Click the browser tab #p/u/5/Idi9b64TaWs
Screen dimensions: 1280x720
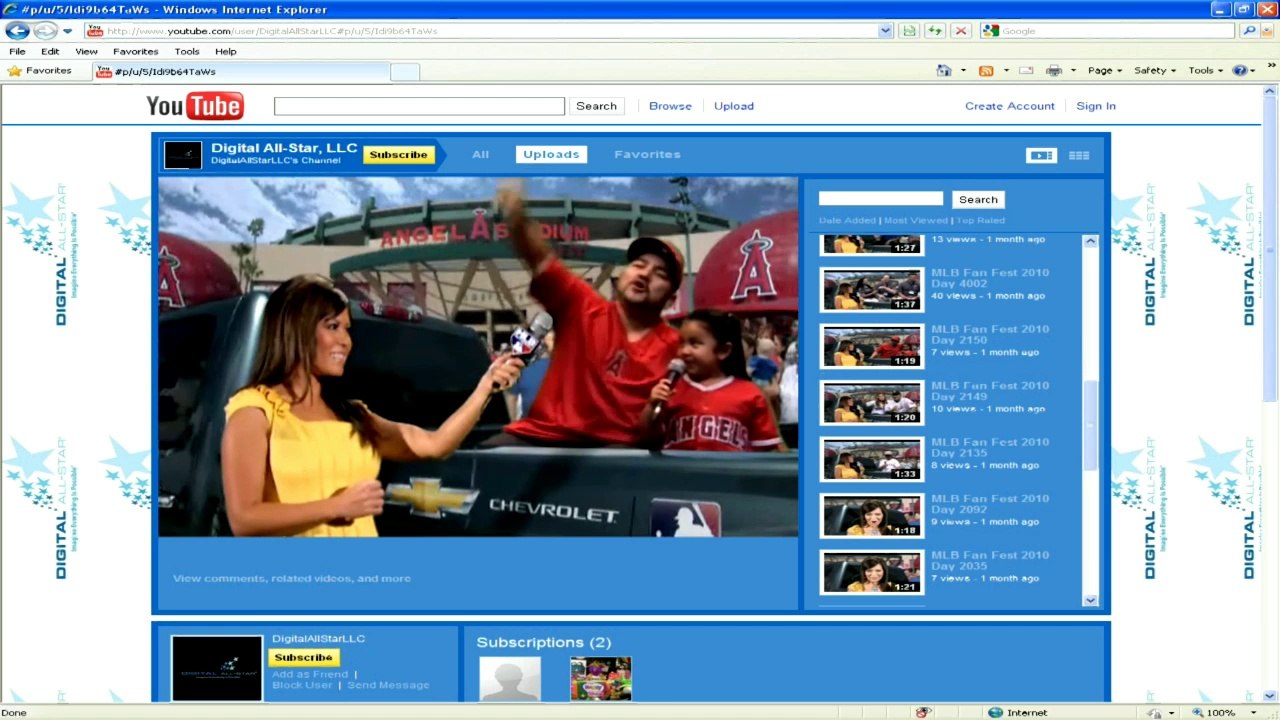pos(240,72)
